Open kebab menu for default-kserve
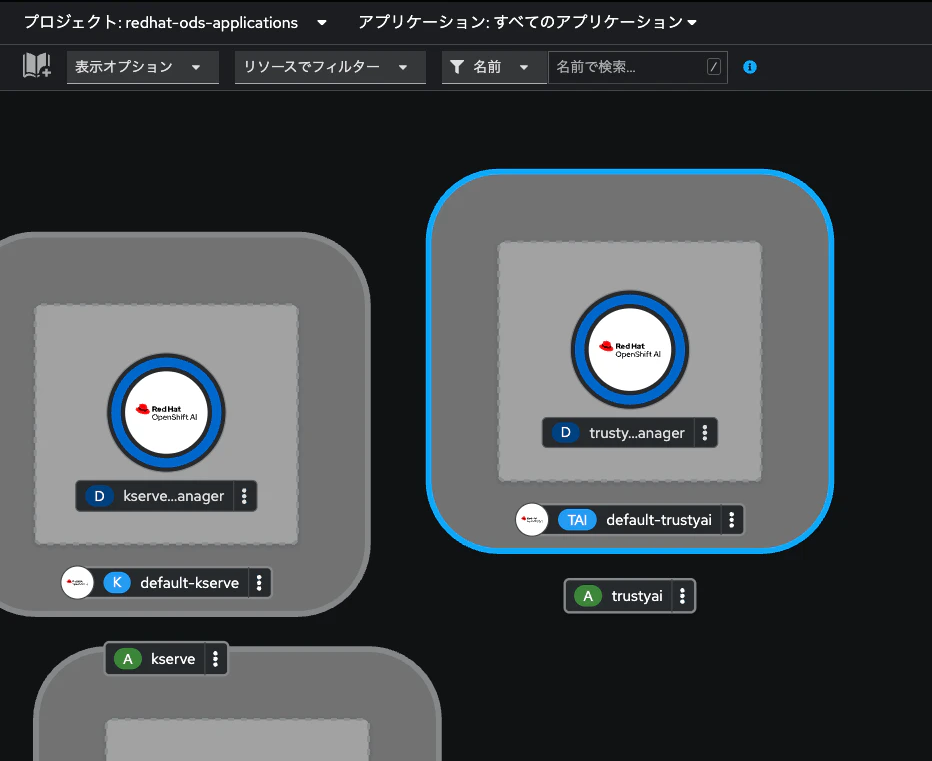This screenshot has height=761, width=932. (x=259, y=583)
